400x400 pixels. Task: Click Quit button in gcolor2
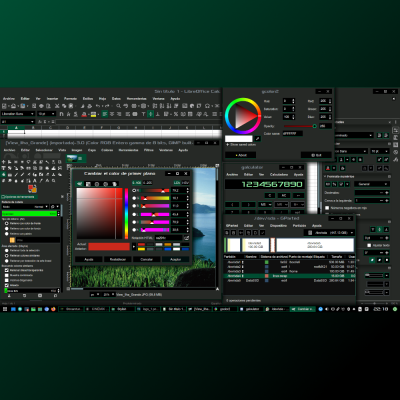pos(316,155)
